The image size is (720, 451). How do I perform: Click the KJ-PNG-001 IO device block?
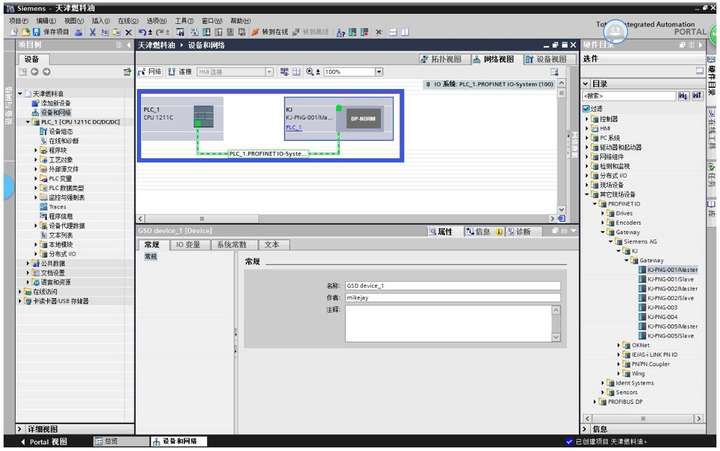tap(338, 118)
